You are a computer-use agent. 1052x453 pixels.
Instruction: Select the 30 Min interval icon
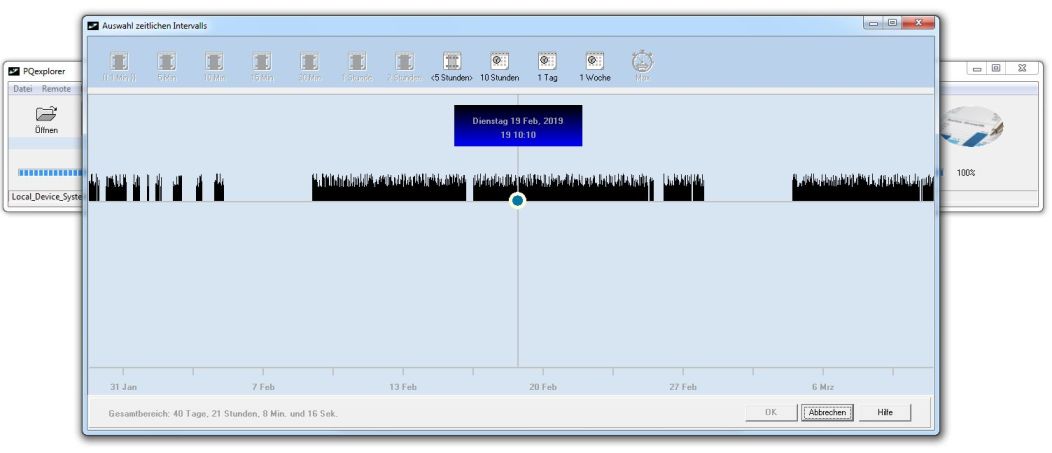(309, 62)
